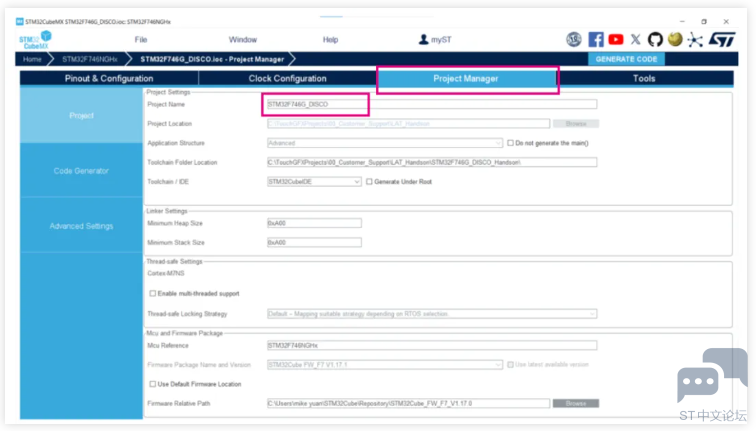Open the File menu
Image resolution: width=756 pixels, height=431 pixels.
tap(141, 40)
